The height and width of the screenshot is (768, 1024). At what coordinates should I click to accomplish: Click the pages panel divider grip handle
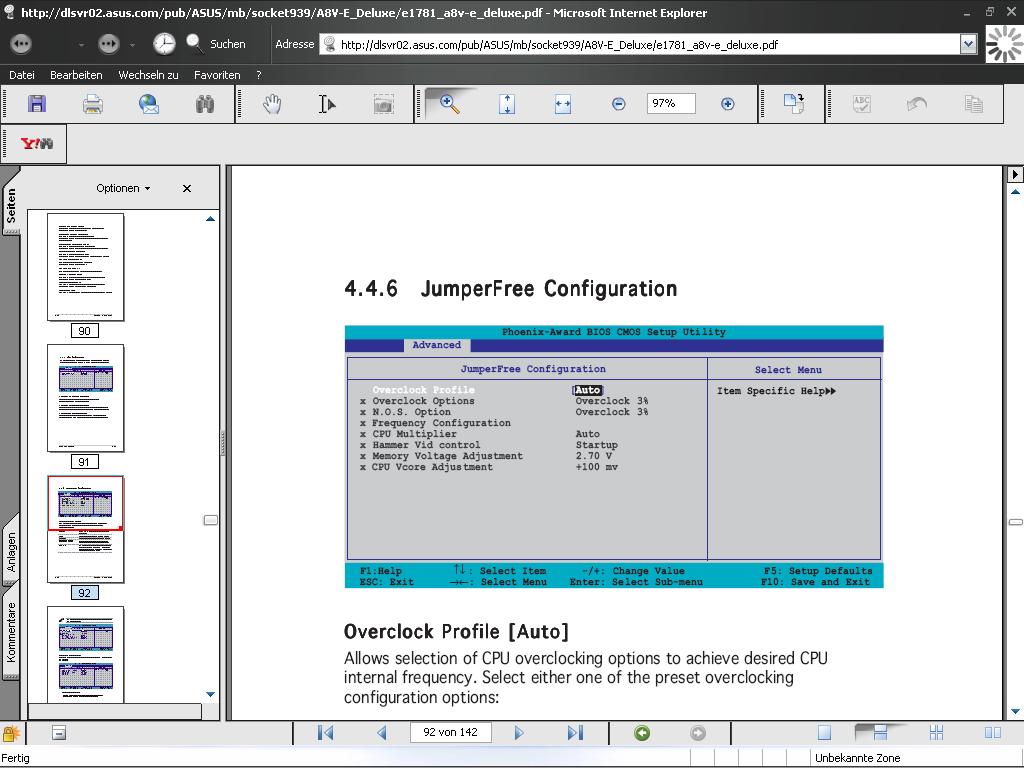[223, 443]
